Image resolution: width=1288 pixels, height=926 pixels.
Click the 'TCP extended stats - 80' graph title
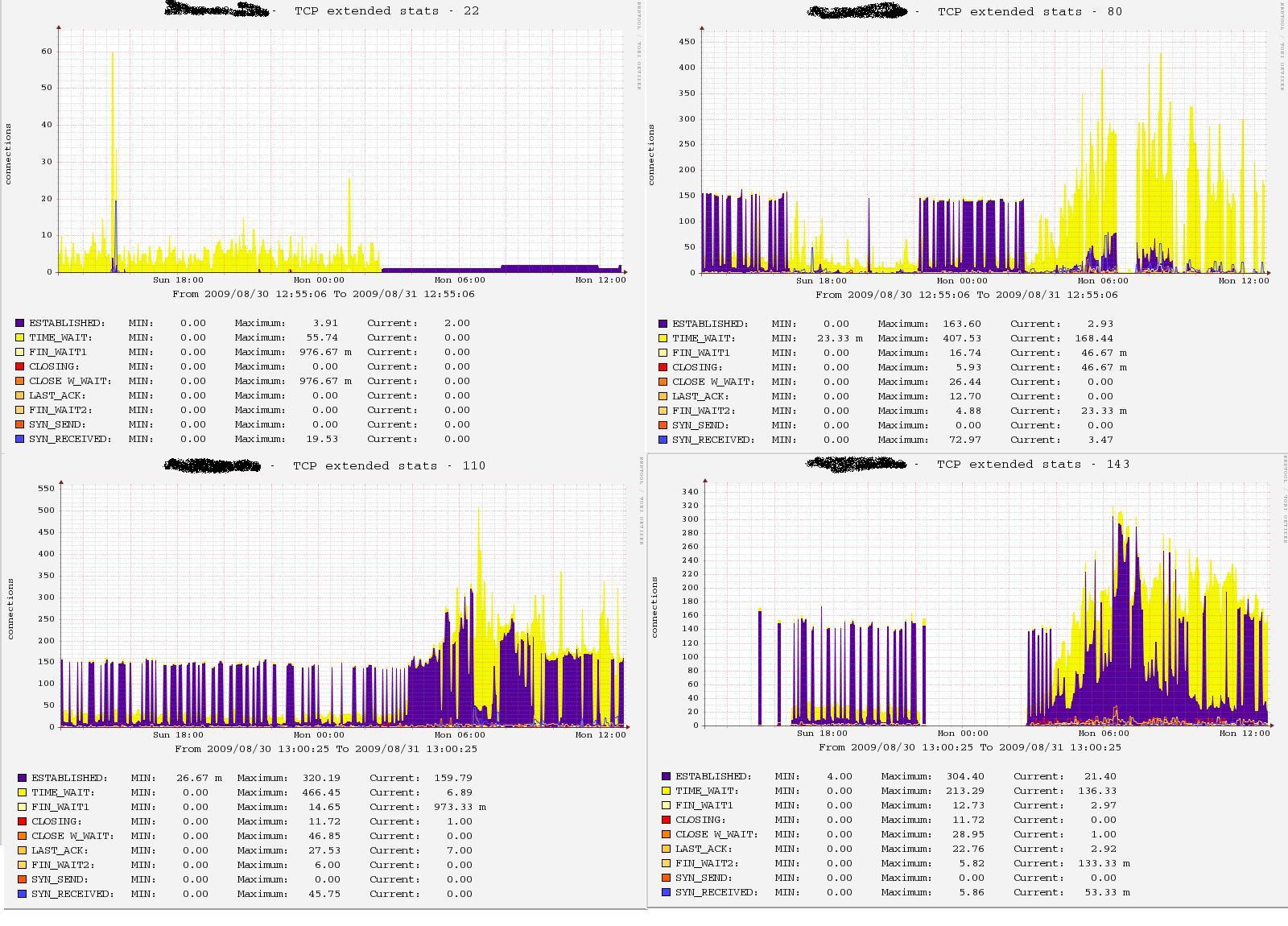pos(1030,12)
